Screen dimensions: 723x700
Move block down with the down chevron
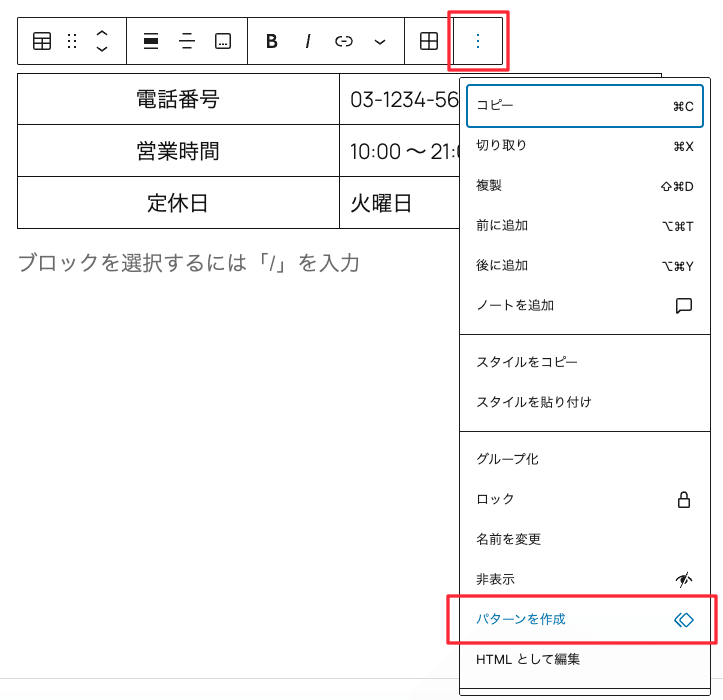pyautogui.click(x=102, y=48)
